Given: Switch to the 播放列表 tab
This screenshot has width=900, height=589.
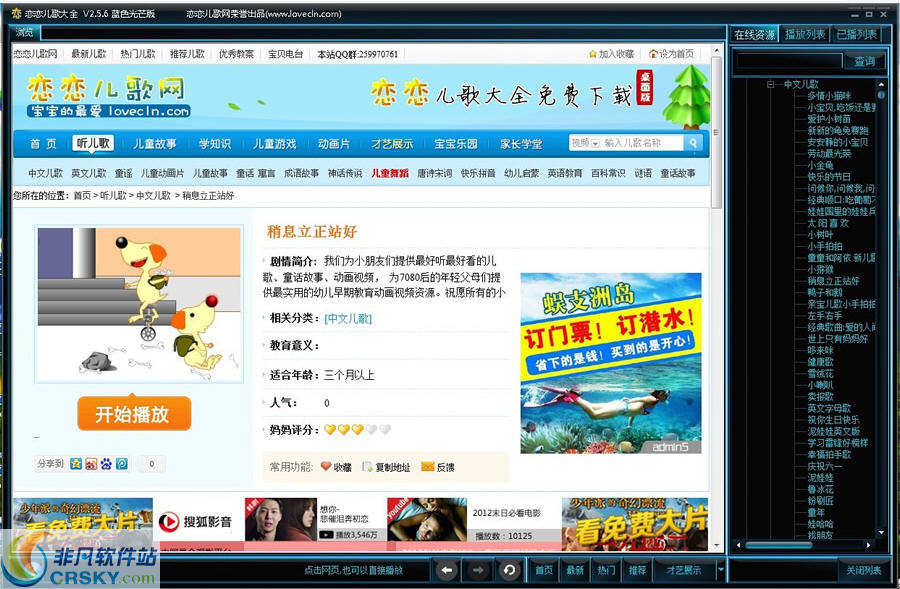Looking at the screenshot, I should click(805, 34).
